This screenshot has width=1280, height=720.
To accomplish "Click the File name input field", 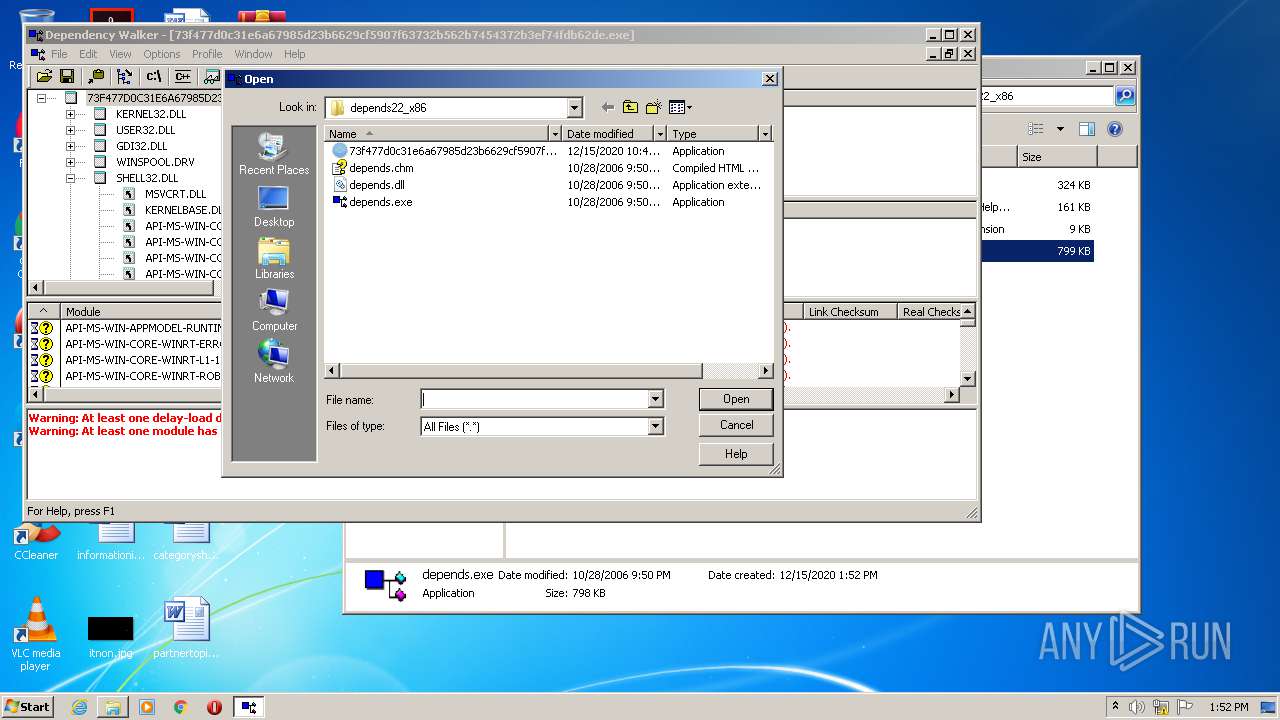I will (535, 399).
